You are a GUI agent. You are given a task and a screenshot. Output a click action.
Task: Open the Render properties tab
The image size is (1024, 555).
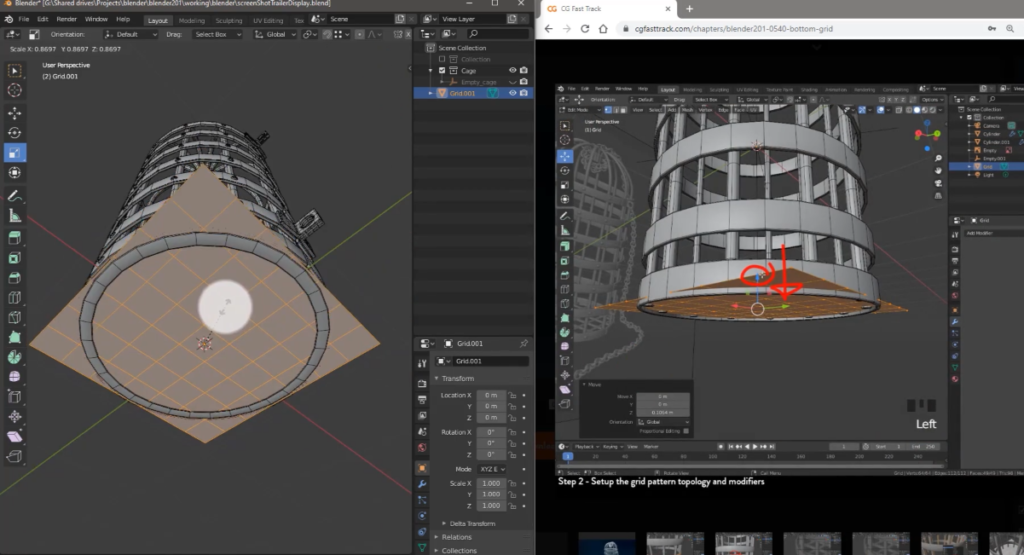coord(422,383)
